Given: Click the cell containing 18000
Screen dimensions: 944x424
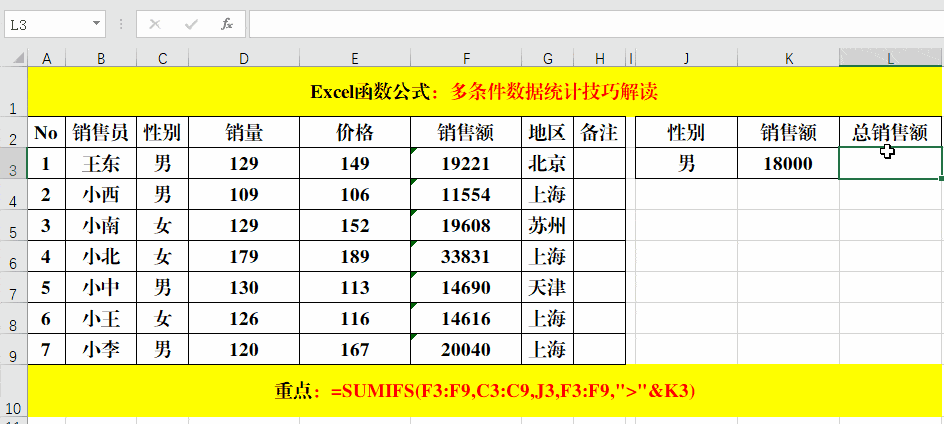Looking at the screenshot, I should [788, 163].
